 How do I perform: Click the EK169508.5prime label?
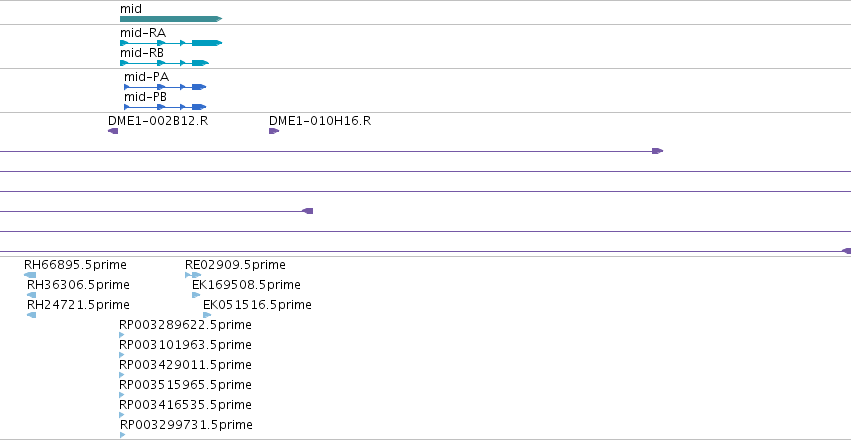tap(246, 285)
